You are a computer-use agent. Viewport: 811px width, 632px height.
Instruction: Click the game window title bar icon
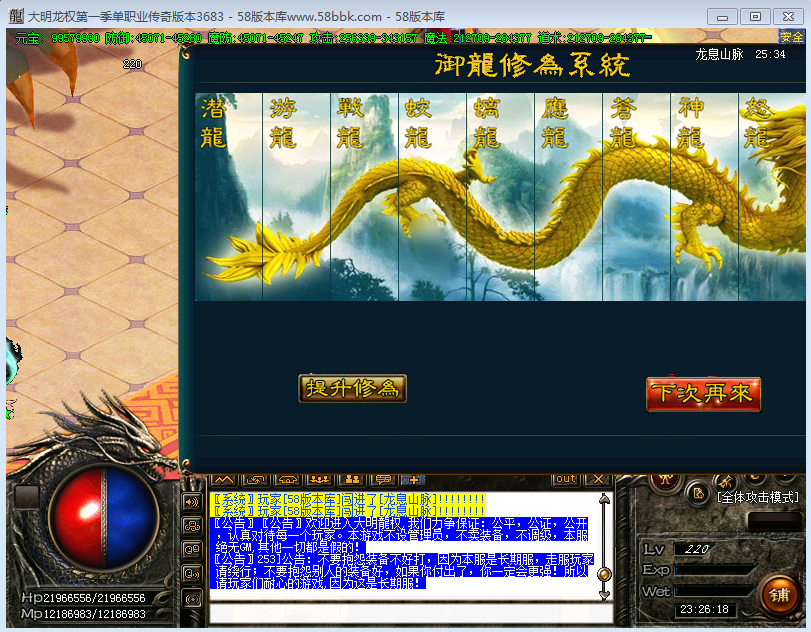pyautogui.click(x=17, y=16)
